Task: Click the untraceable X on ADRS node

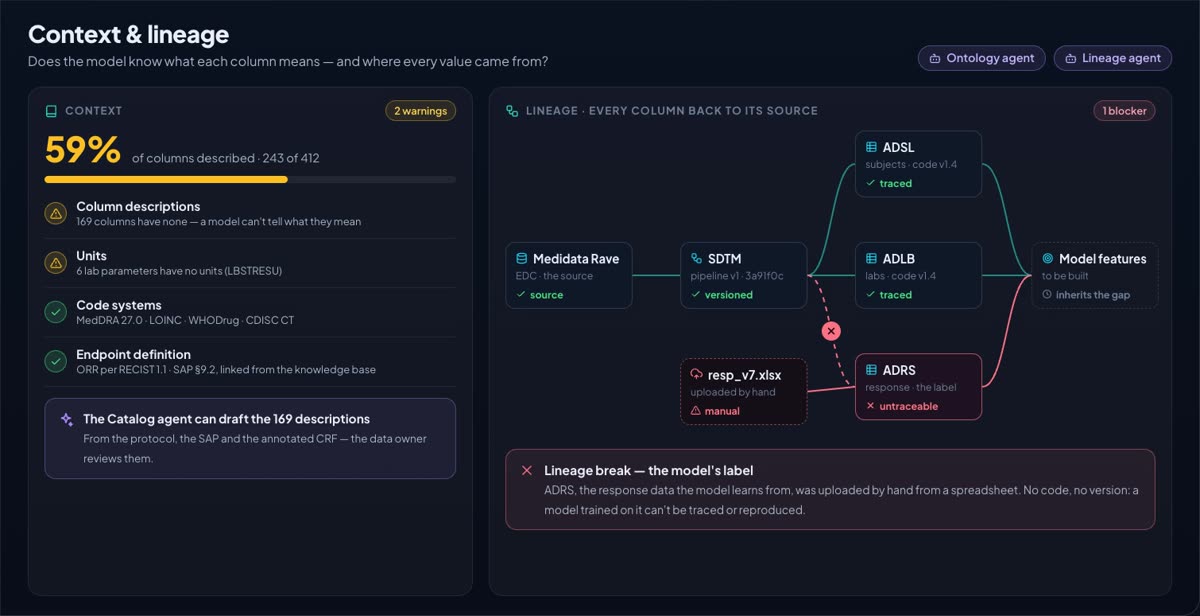Action: pos(871,406)
